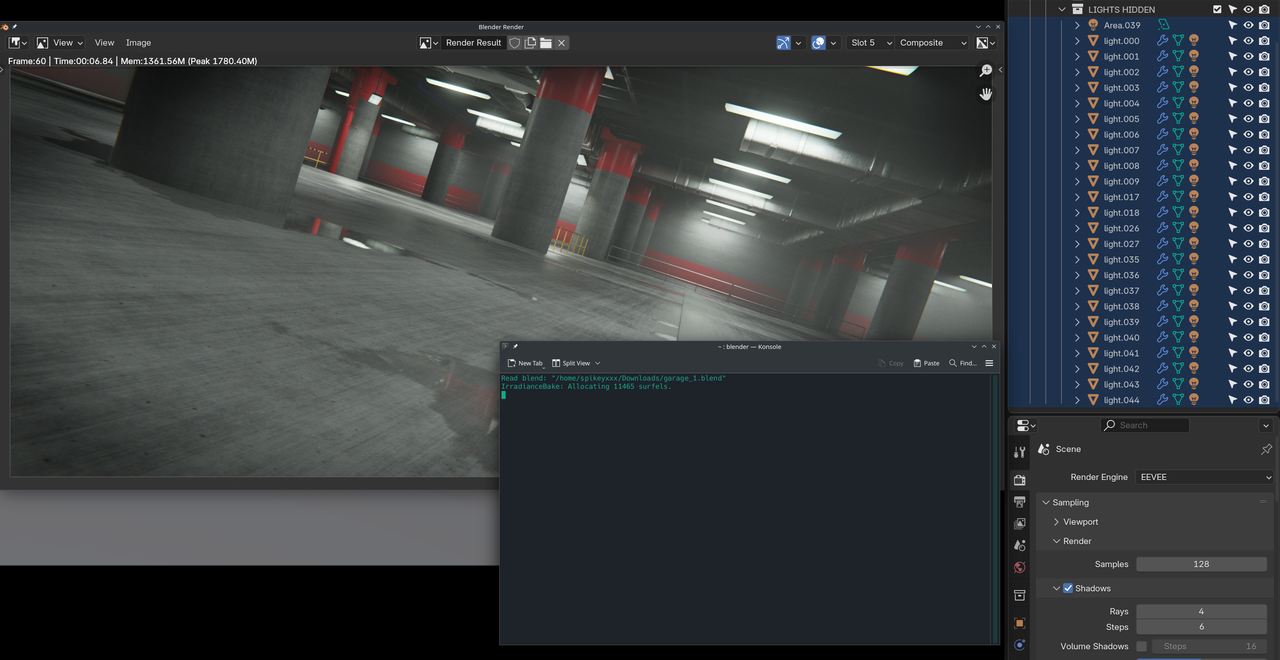Click the modifier wrench icon beside light.000

[1162, 40]
